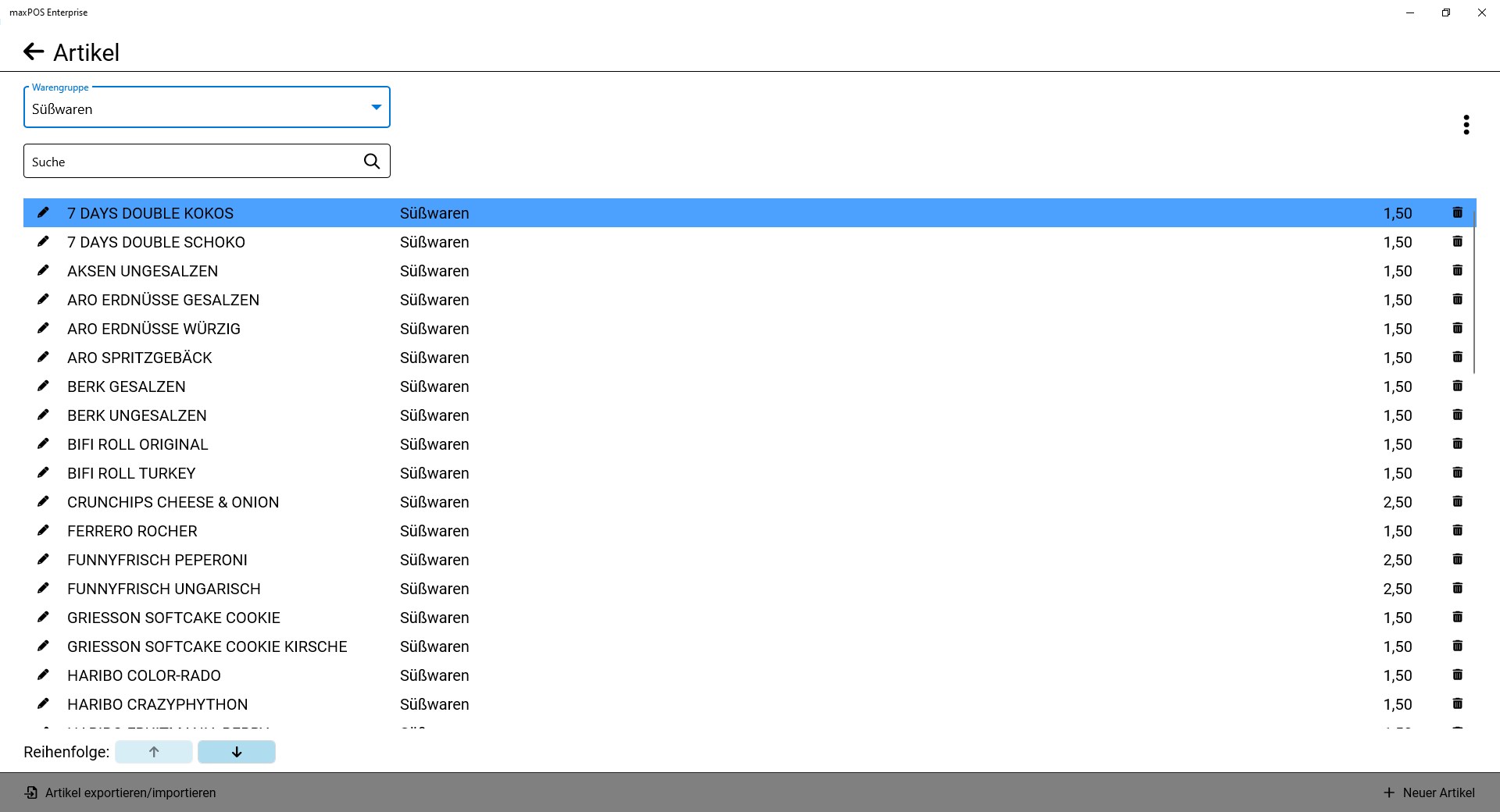Select the BIFI ROLL ORIGINAL row name
The height and width of the screenshot is (812, 1500).
click(x=137, y=444)
